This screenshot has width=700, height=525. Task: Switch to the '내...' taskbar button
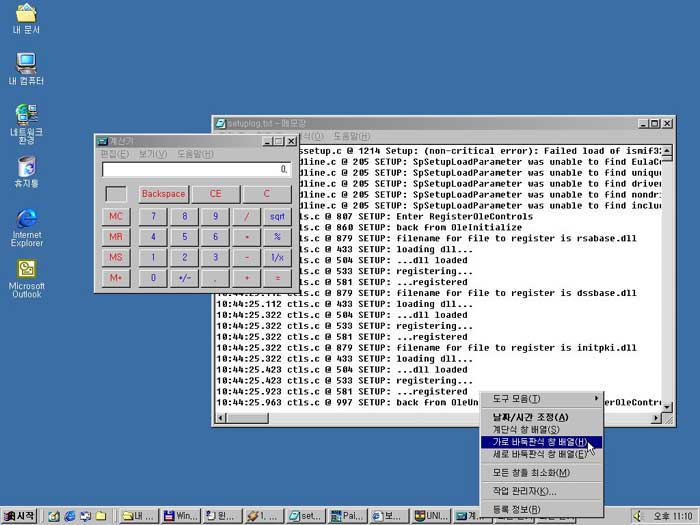138,516
